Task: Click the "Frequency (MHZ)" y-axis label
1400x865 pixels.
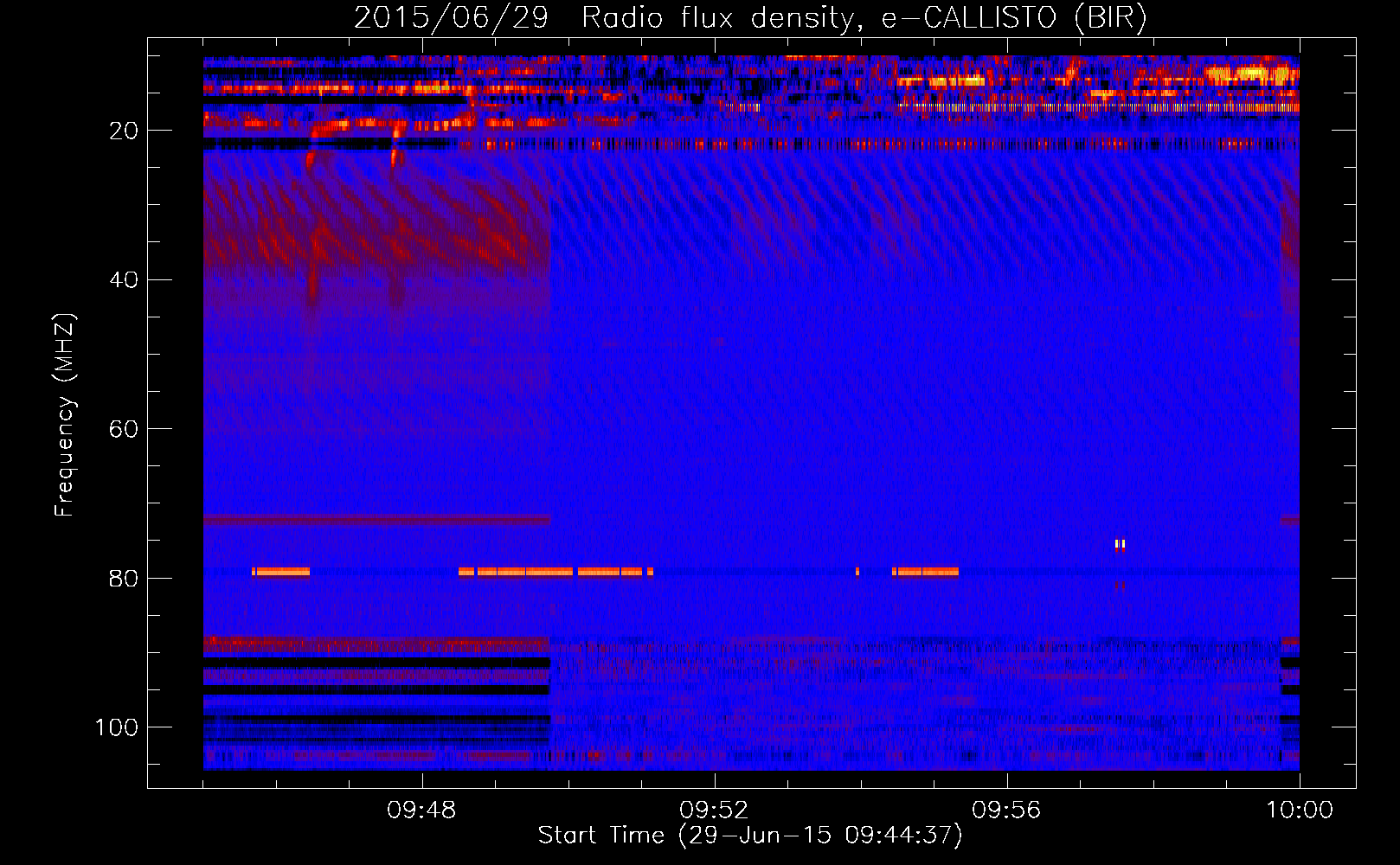Action: [65, 415]
